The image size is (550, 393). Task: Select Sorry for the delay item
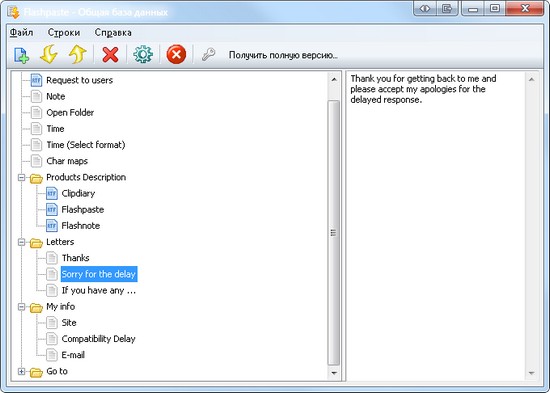tap(99, 274)
